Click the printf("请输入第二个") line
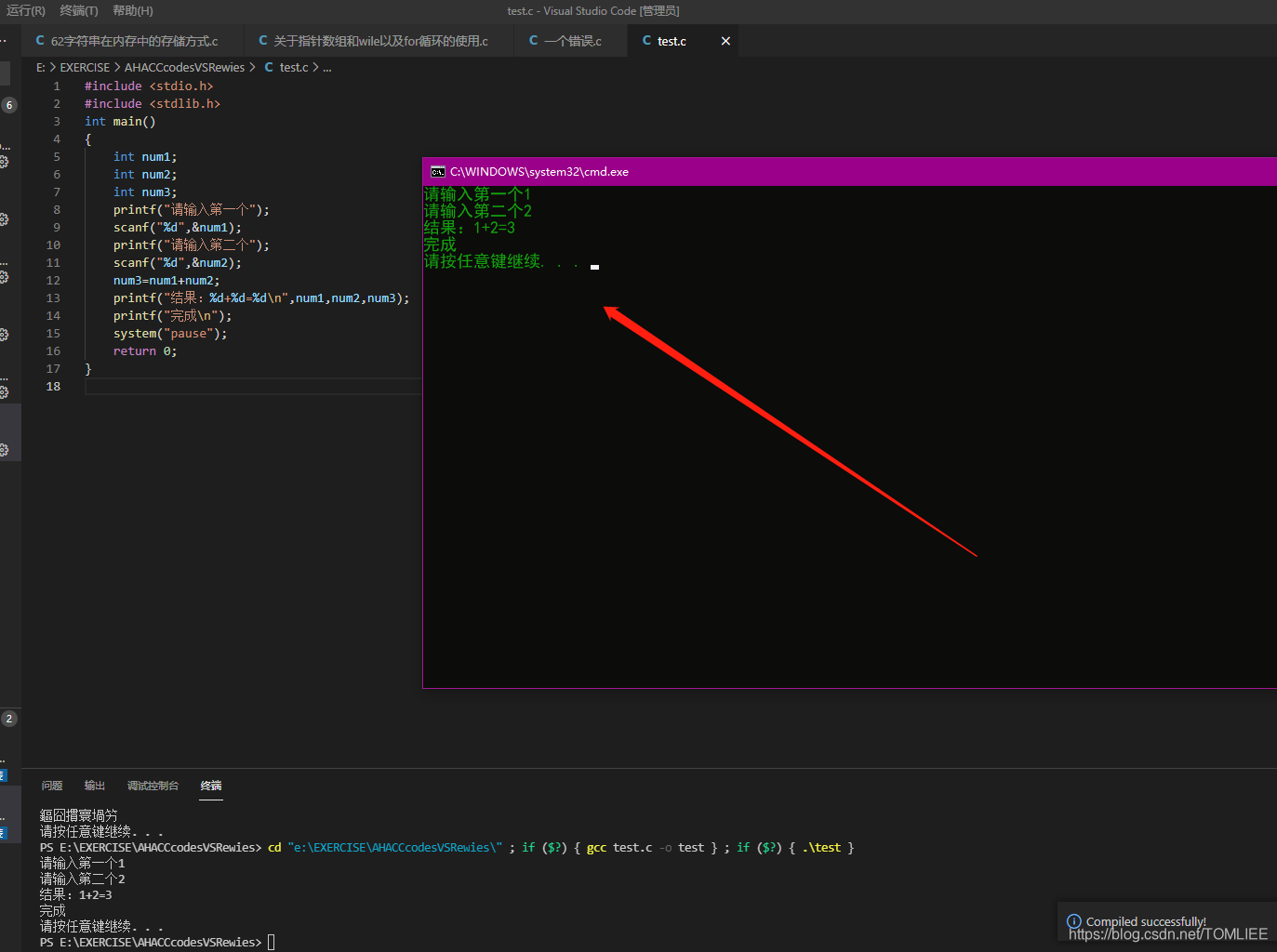The height and width of the screenshot is (952, 1277). (x=192, y=245)
